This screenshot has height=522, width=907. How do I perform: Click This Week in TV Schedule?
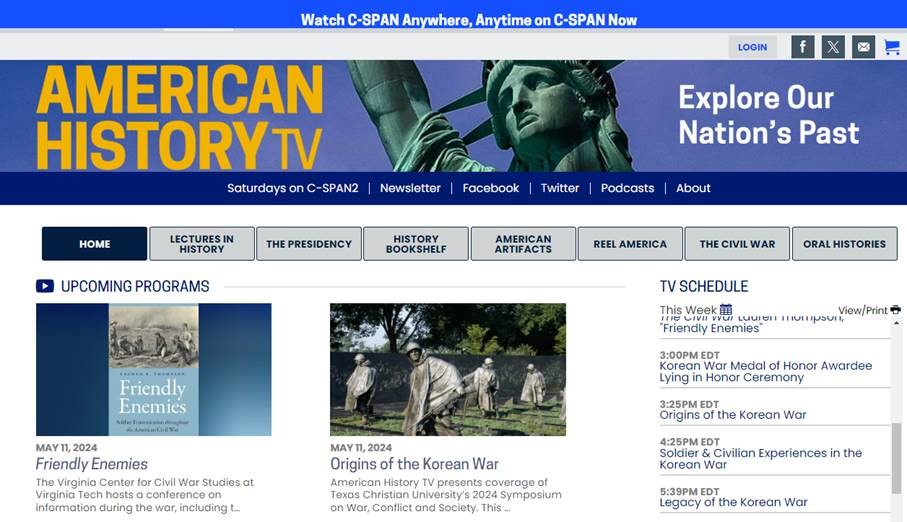(688, 310)
